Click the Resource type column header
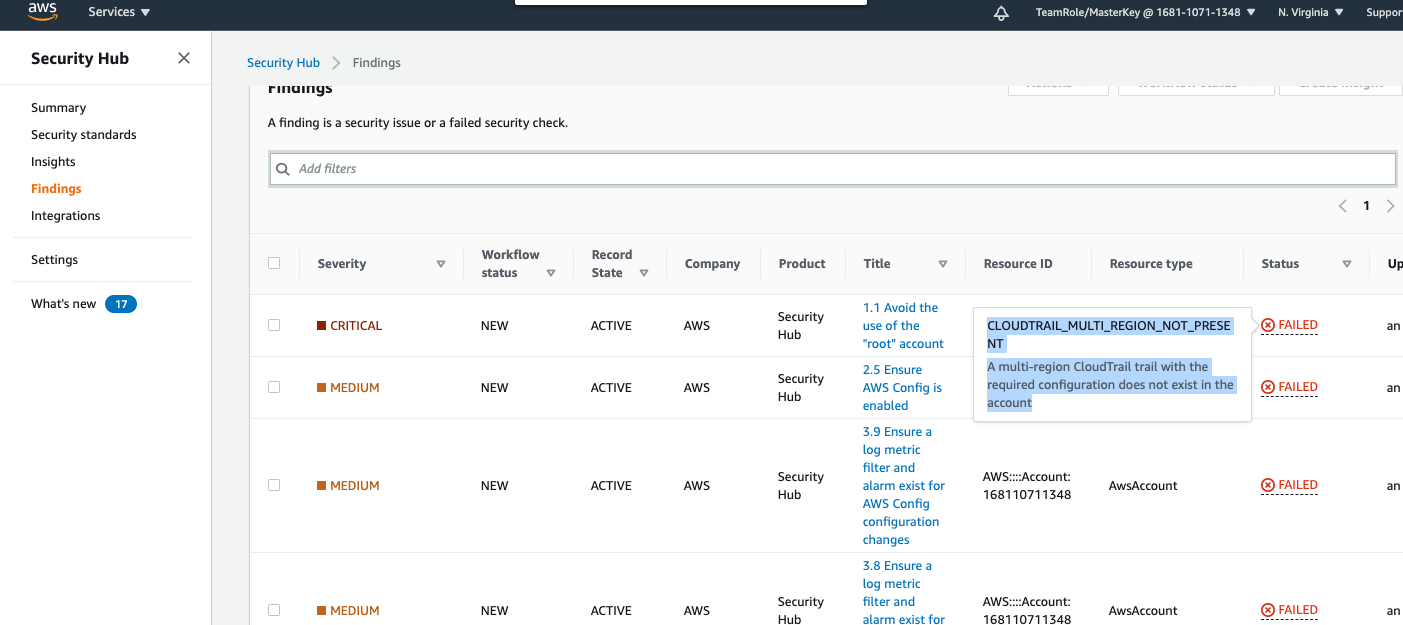Viewport: 1403px width, 625px height. 1151,264
